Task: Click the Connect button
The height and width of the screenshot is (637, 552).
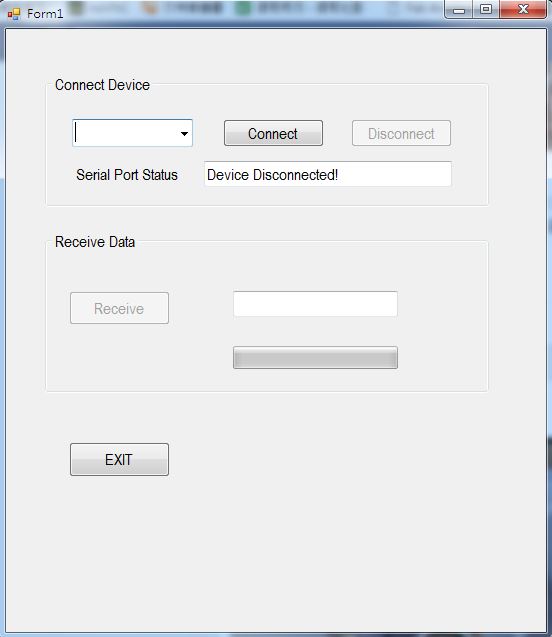Action: click(273, 133)
